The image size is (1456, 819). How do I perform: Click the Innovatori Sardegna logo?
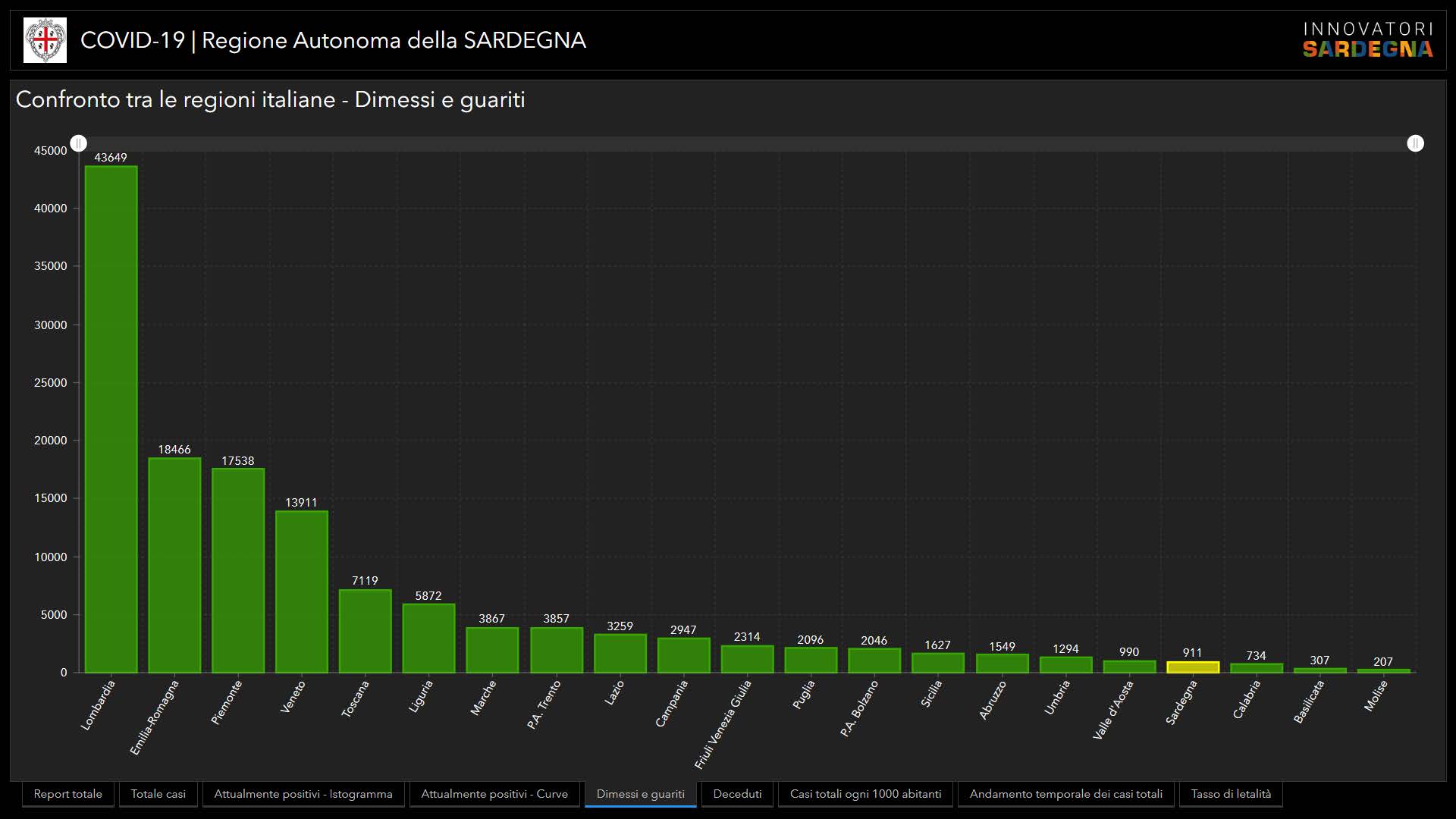pos(1367,40)
